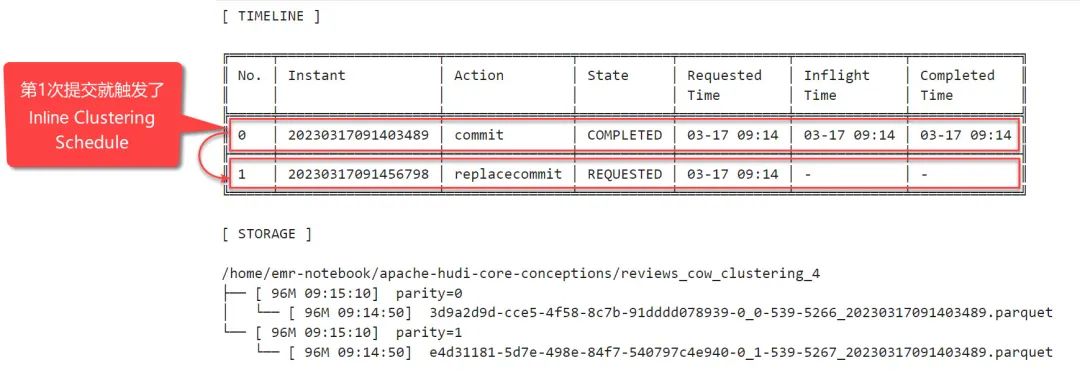Image resolution: width=1080 pixels, height=373 pixels.
Task: Click the Action column header
Action: [479, 76]
